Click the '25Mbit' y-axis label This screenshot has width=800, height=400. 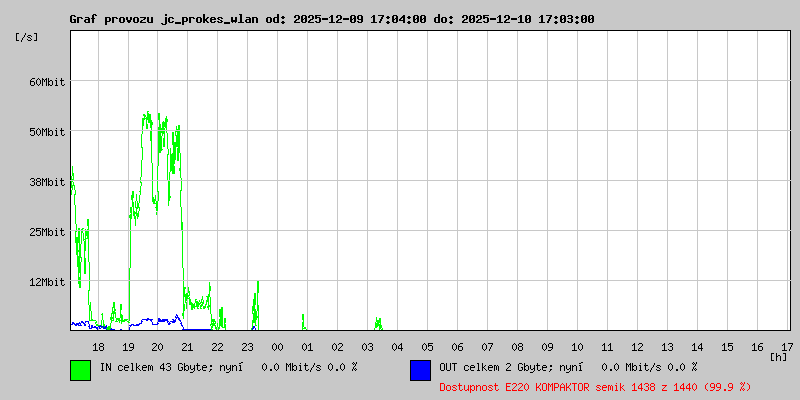point(47,232)
